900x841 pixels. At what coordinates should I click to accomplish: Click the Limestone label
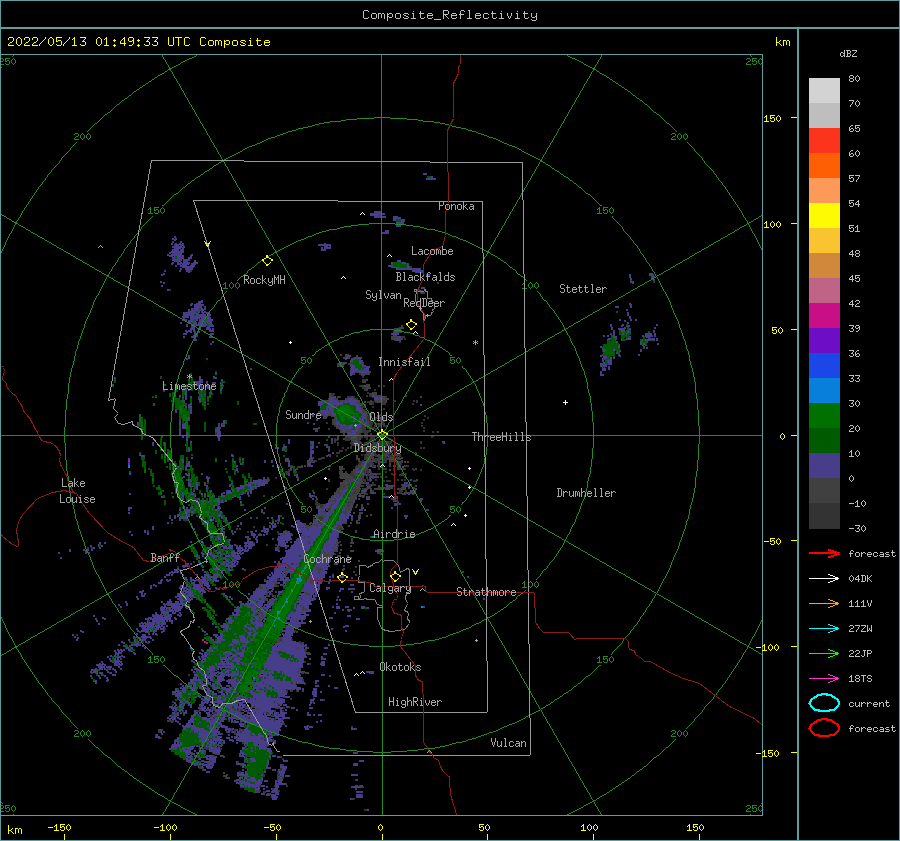(x=189, y=386)
